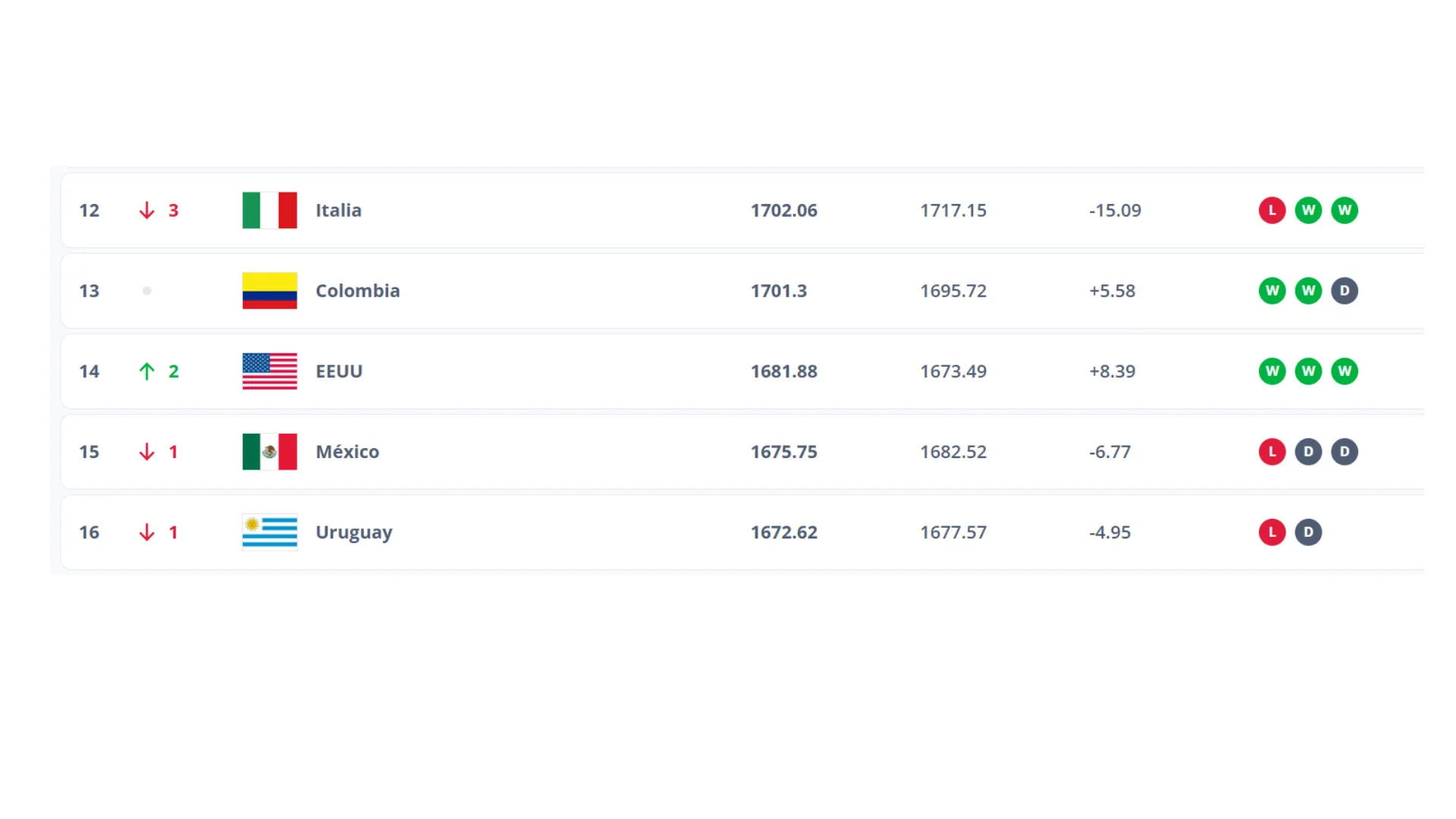
Task: Click Italia's red L result badge
Action: (x=1272, y=210)
